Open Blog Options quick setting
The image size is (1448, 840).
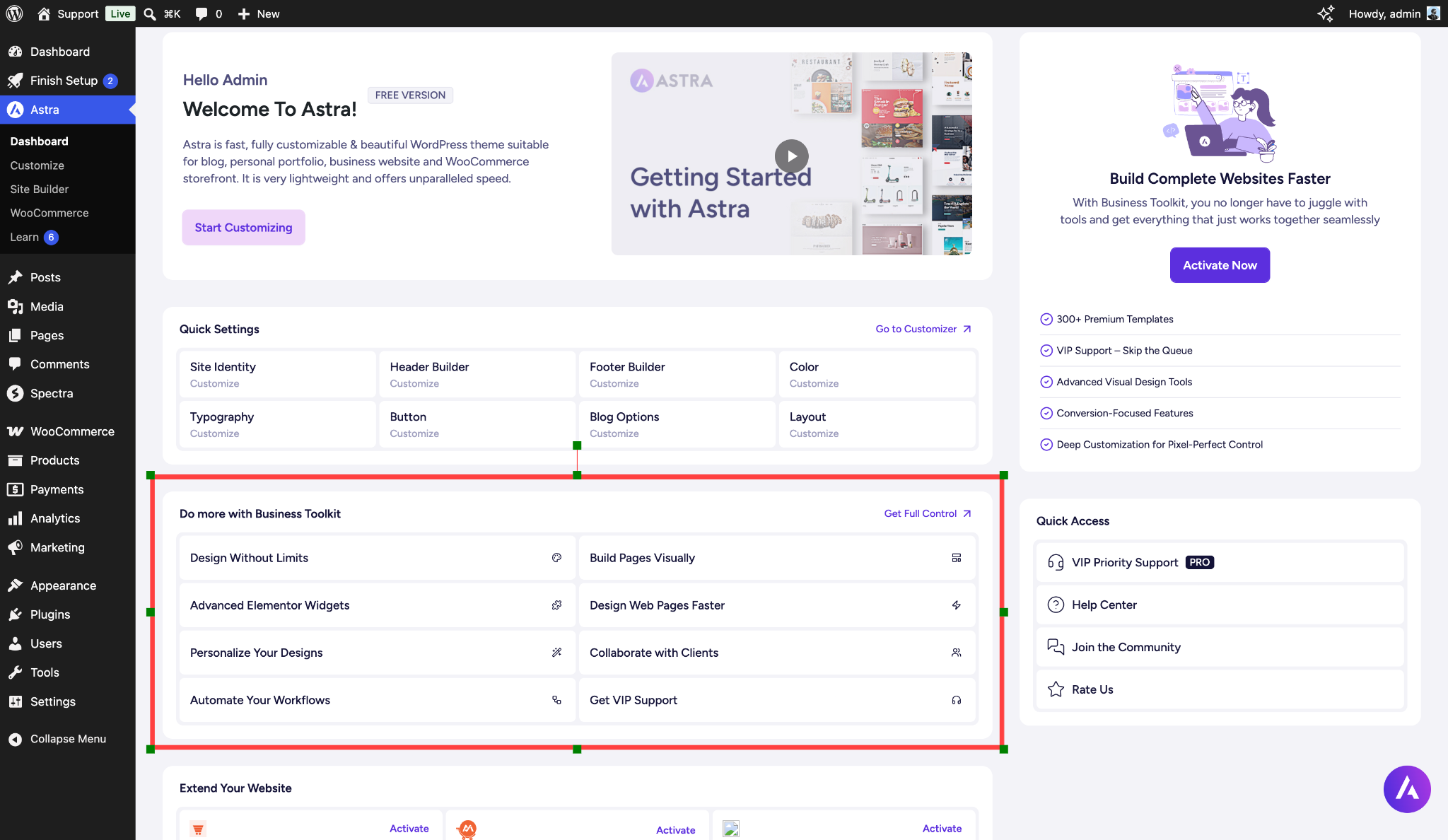[677, 424]
